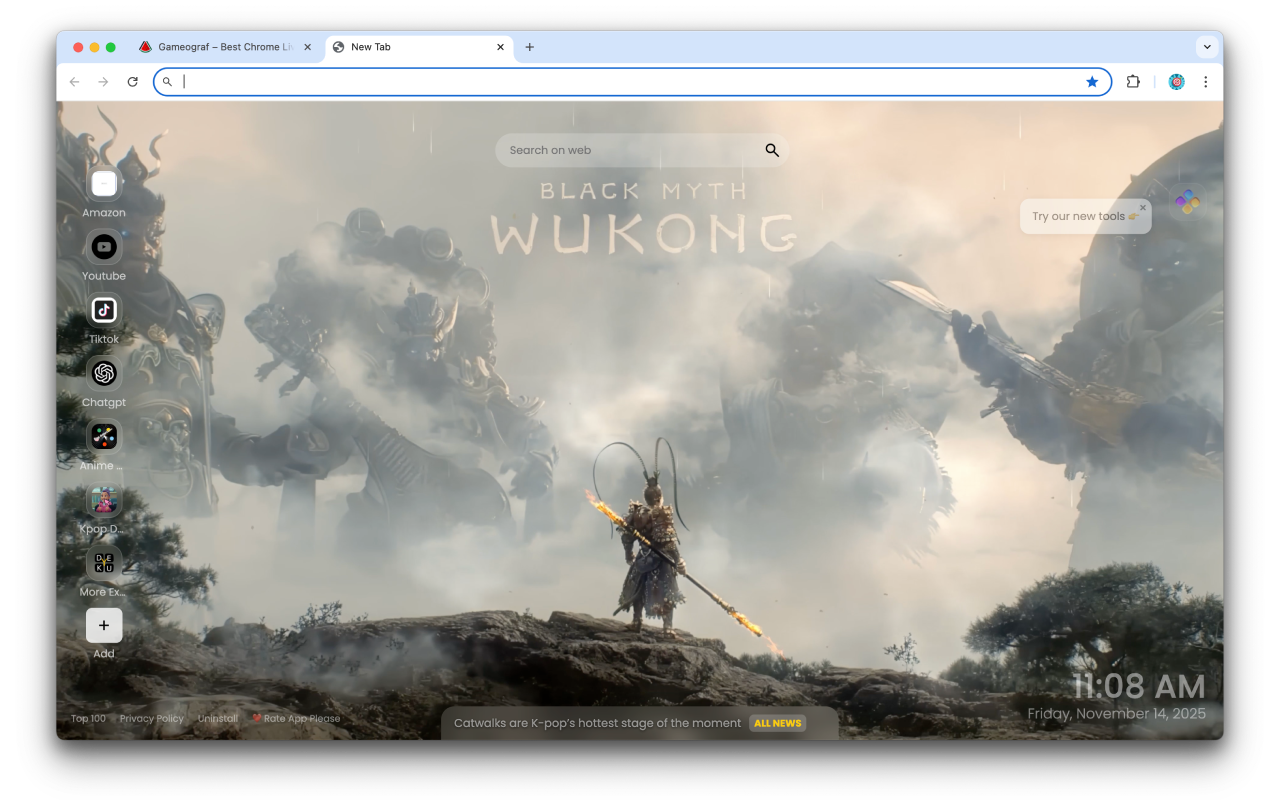Close the New Tab tab
Image resolution: width=1280 pixels, height=800 pixels.
coord(500,47)
